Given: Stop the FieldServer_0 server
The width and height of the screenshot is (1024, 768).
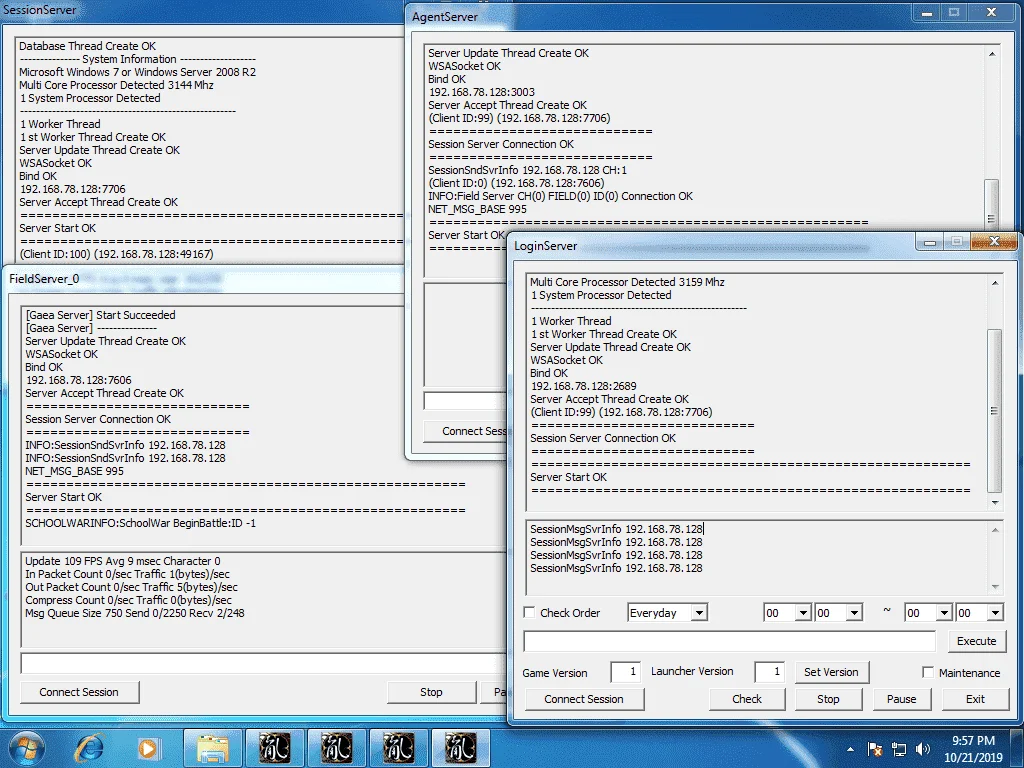Looking at the screenshot, I should tap(431, 692).
